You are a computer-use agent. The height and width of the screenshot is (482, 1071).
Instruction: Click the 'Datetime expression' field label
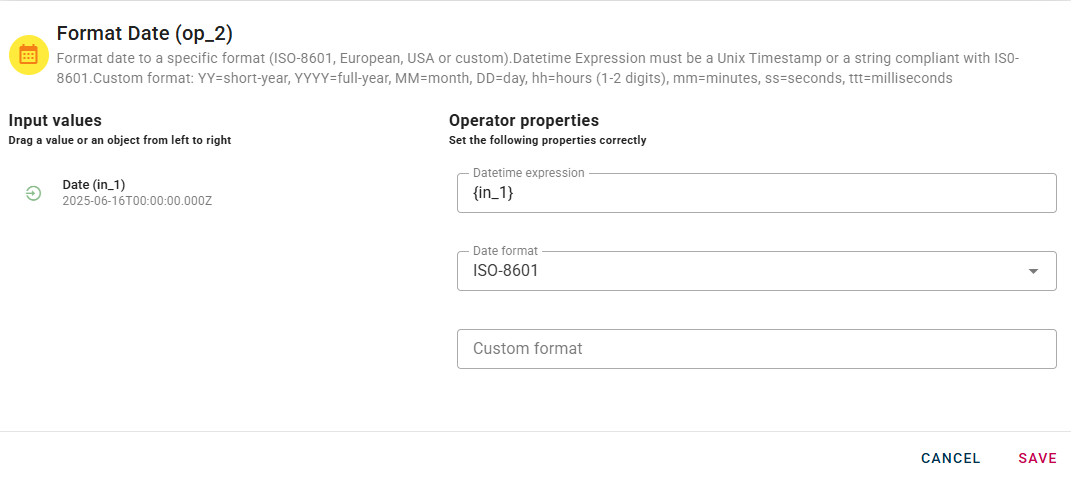tap(528, 173)
